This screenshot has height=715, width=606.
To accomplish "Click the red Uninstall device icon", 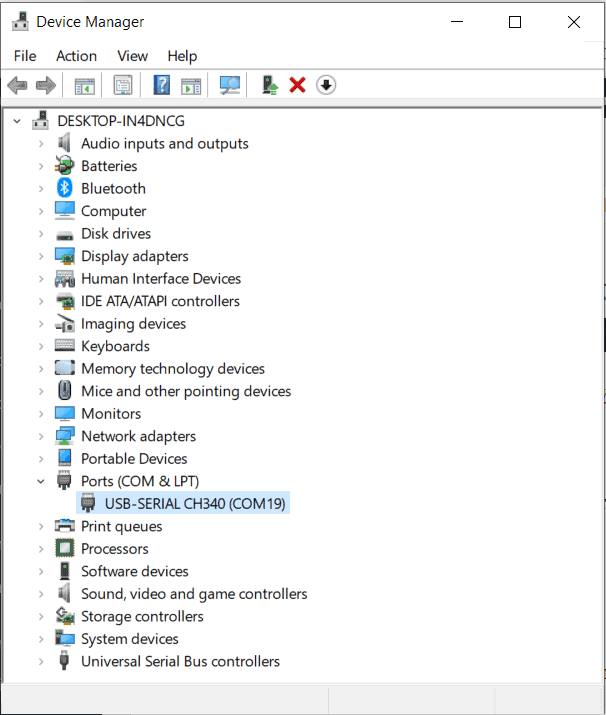I will tap(297, 86).
